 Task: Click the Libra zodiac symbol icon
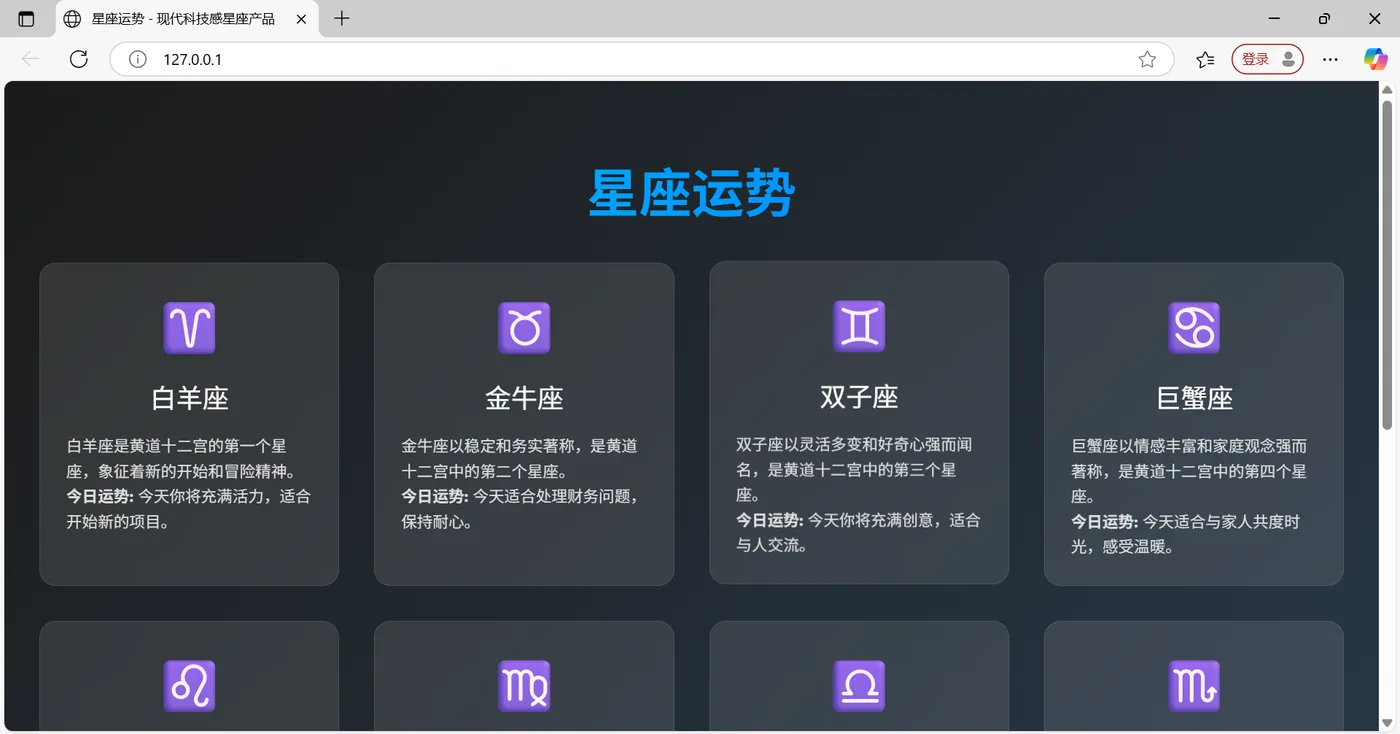click(859, 686)
